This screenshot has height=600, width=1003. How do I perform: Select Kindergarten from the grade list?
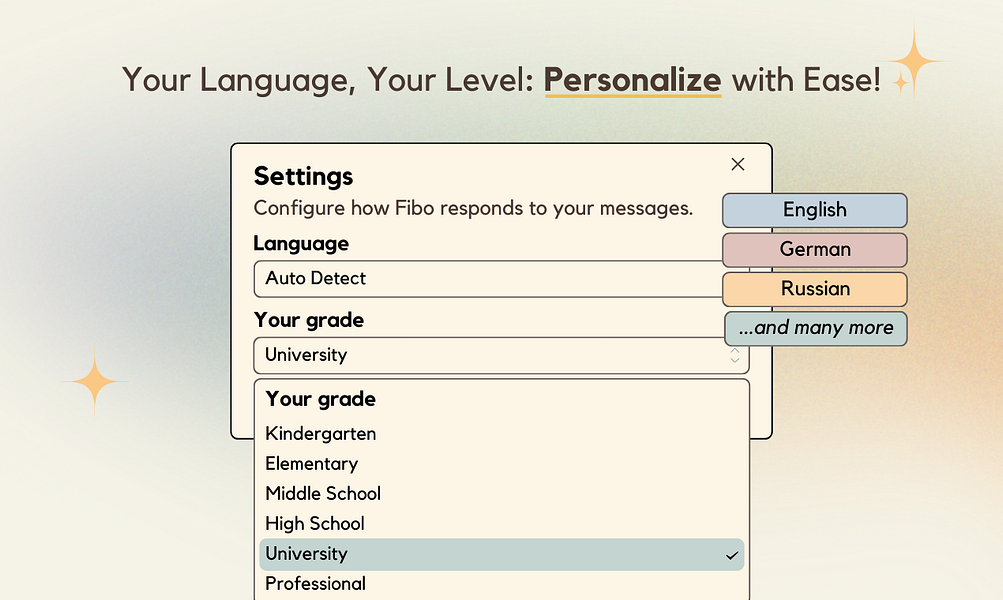[x=320, y=433]
